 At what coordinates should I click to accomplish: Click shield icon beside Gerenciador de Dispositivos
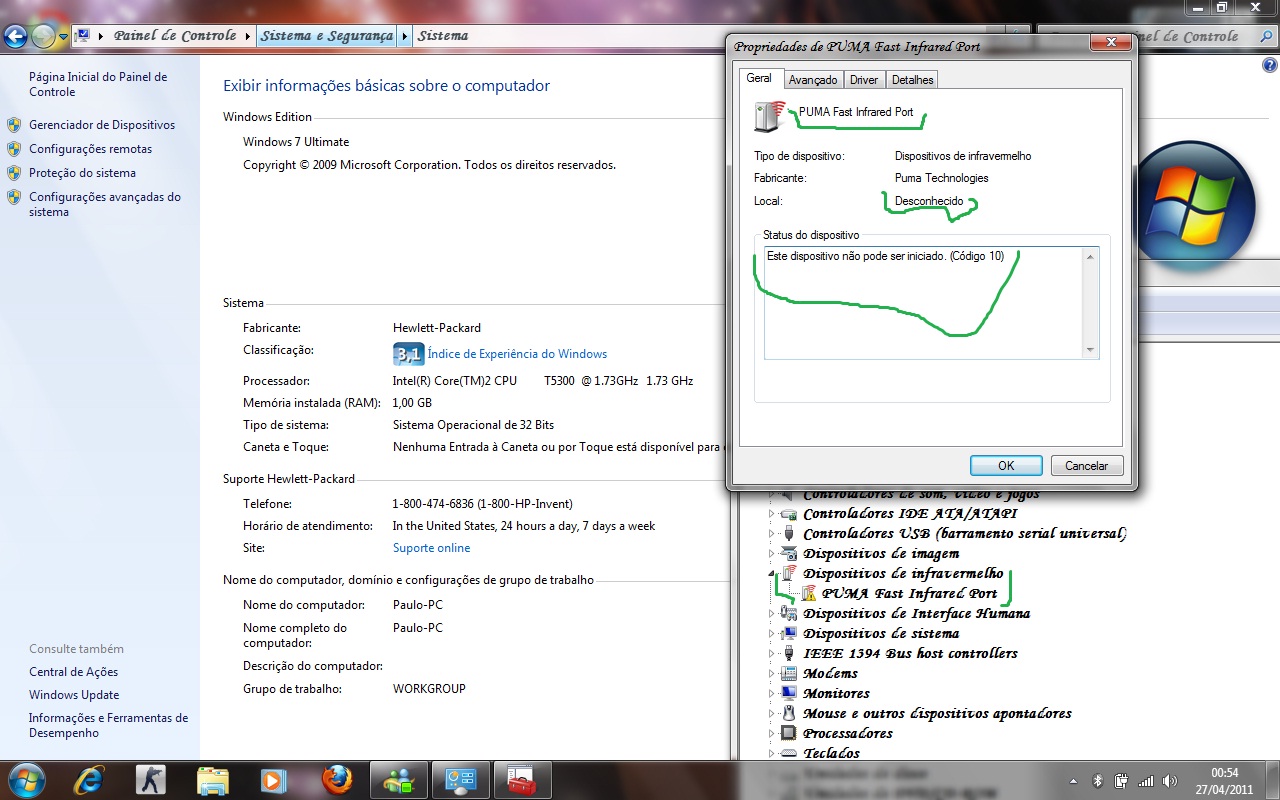click(x=14, y=125)
